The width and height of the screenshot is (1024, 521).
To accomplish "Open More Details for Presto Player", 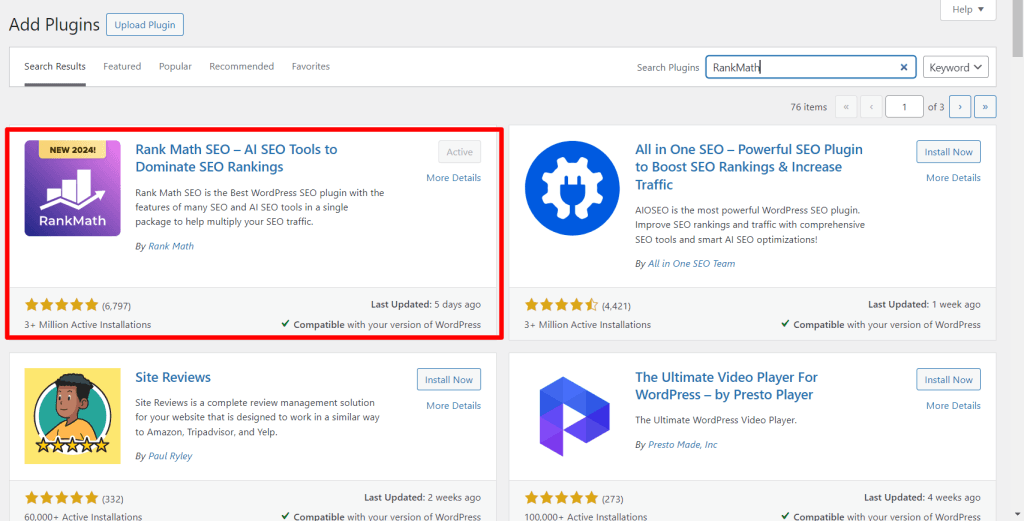I will [x=953, y=405].
